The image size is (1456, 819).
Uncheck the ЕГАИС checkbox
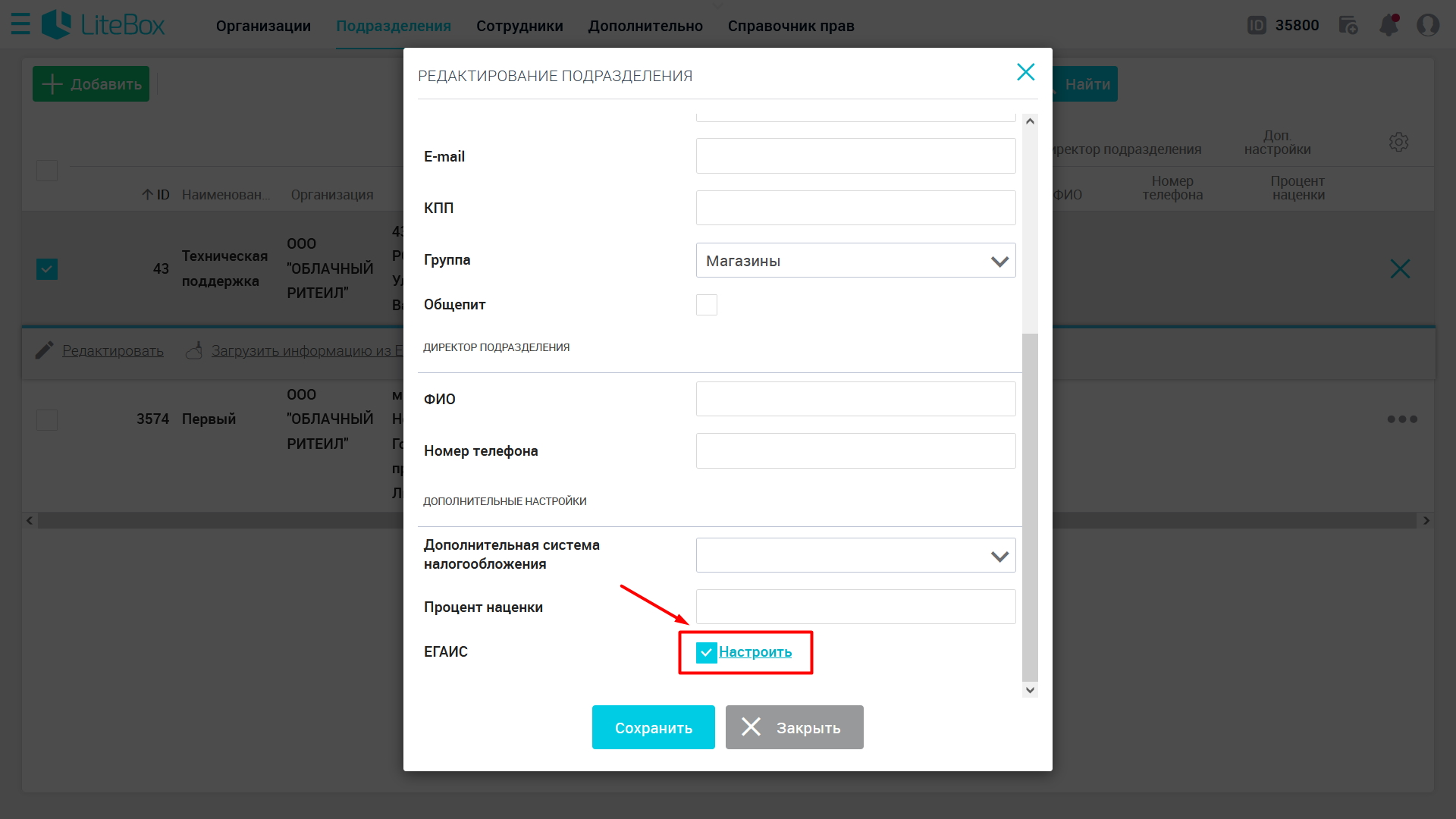tap(706, 652)
